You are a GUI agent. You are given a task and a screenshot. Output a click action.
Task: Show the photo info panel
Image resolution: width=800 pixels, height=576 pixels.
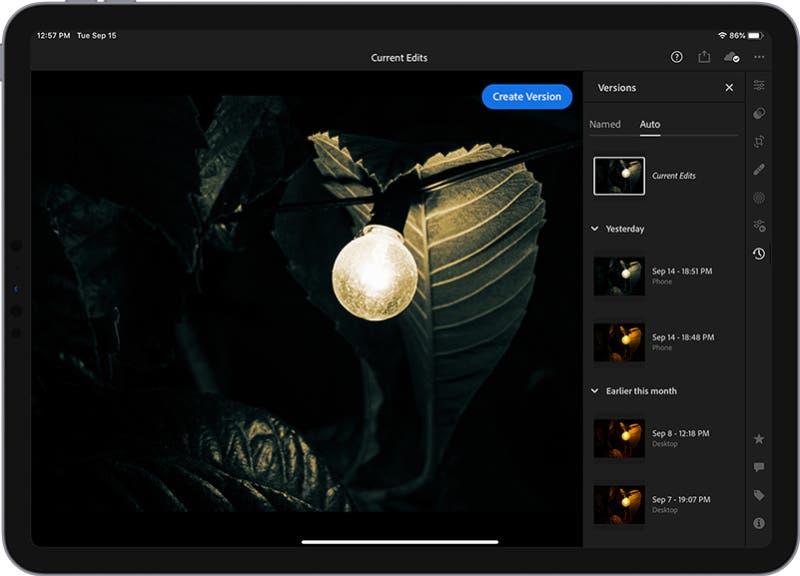pos(759,522)
